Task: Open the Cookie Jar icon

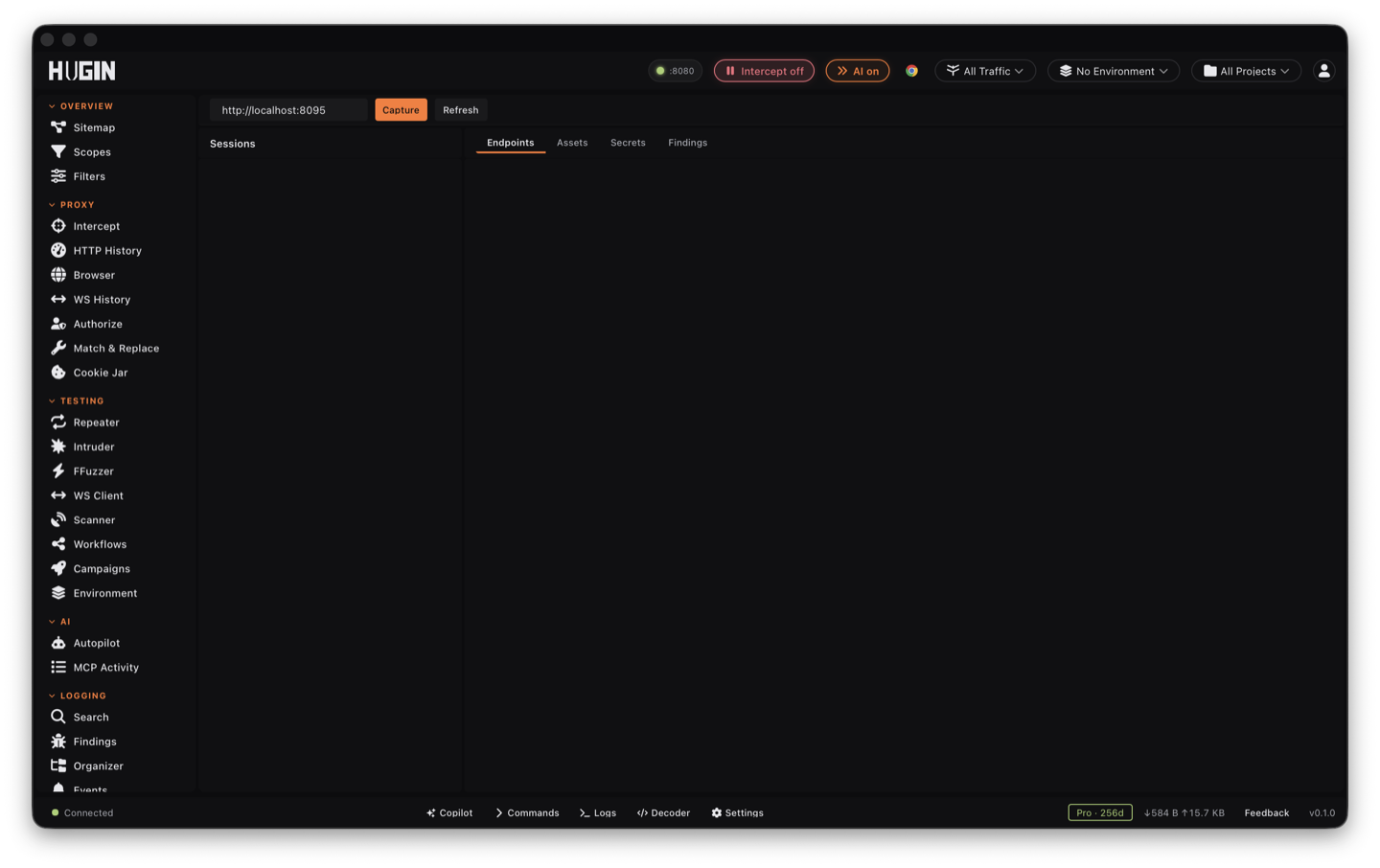Action: coord(58,373)
